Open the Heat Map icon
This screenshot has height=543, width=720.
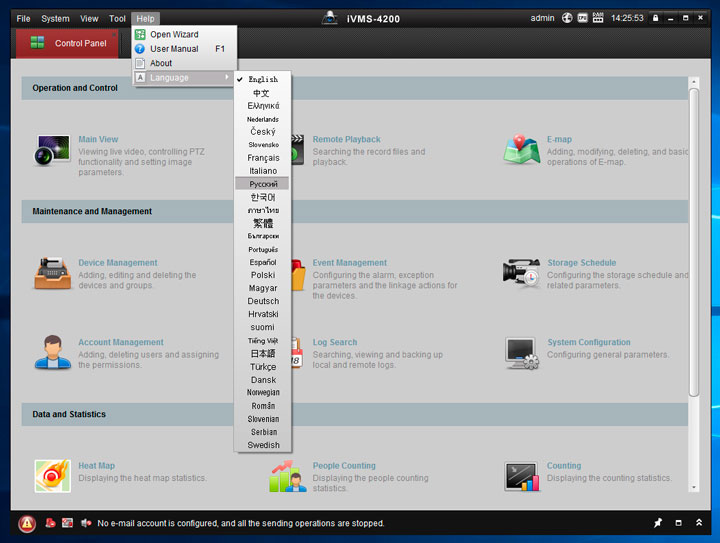coord(52,475)
